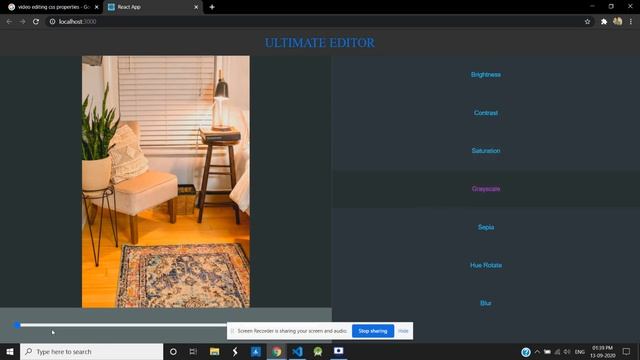
Task: Hide the screen sharing notification bar
Action: coord(403,331)
